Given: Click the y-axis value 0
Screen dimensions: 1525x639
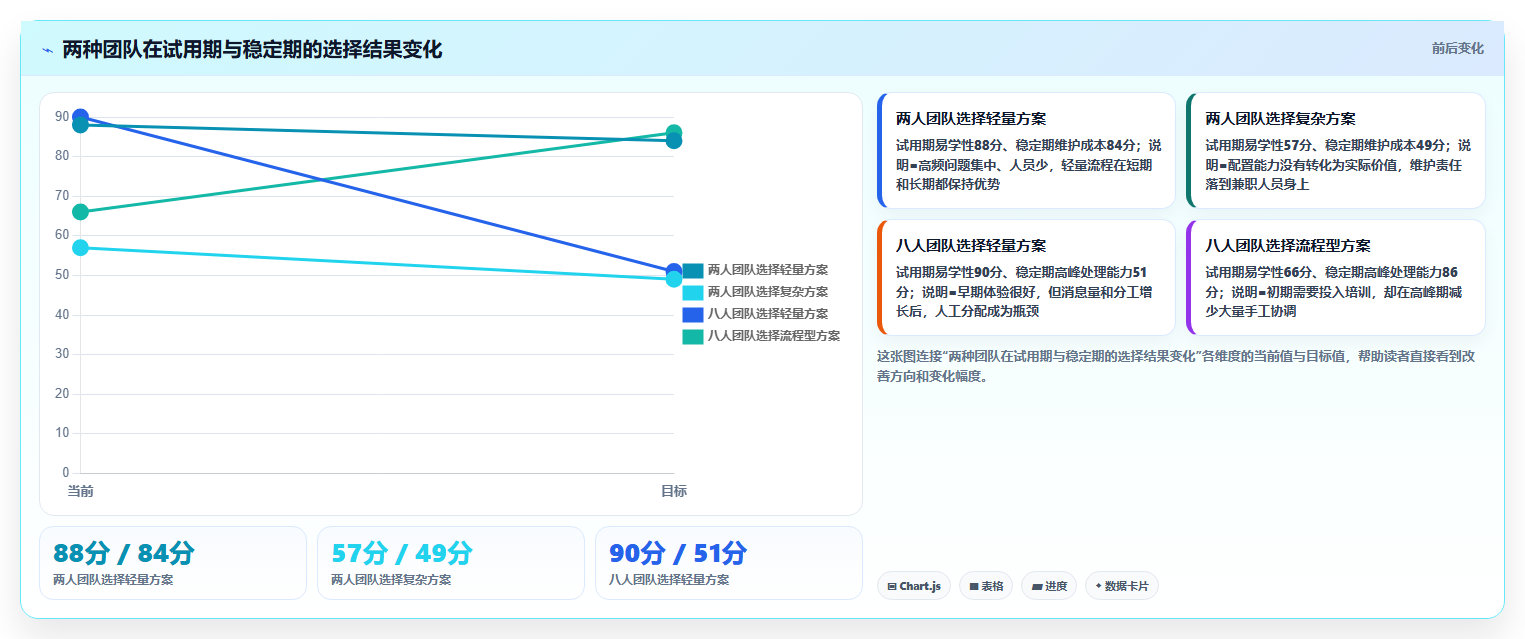Looking at the screenshot, I should (x=65, y=473).
